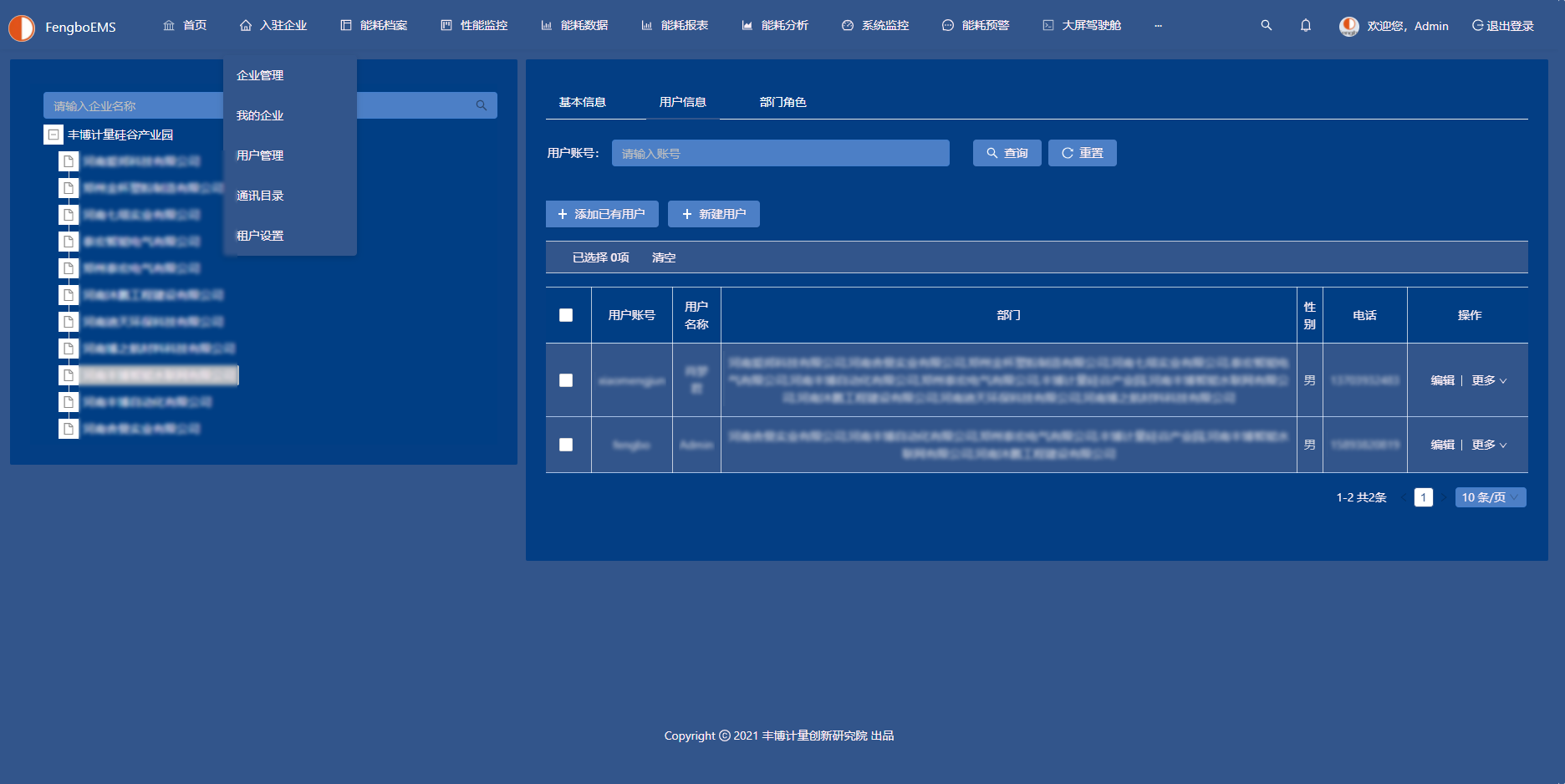Open the overflow ellipsis in navigation bar
The width and height of the screenshot is (1565, 784).
pos(1158,26)
